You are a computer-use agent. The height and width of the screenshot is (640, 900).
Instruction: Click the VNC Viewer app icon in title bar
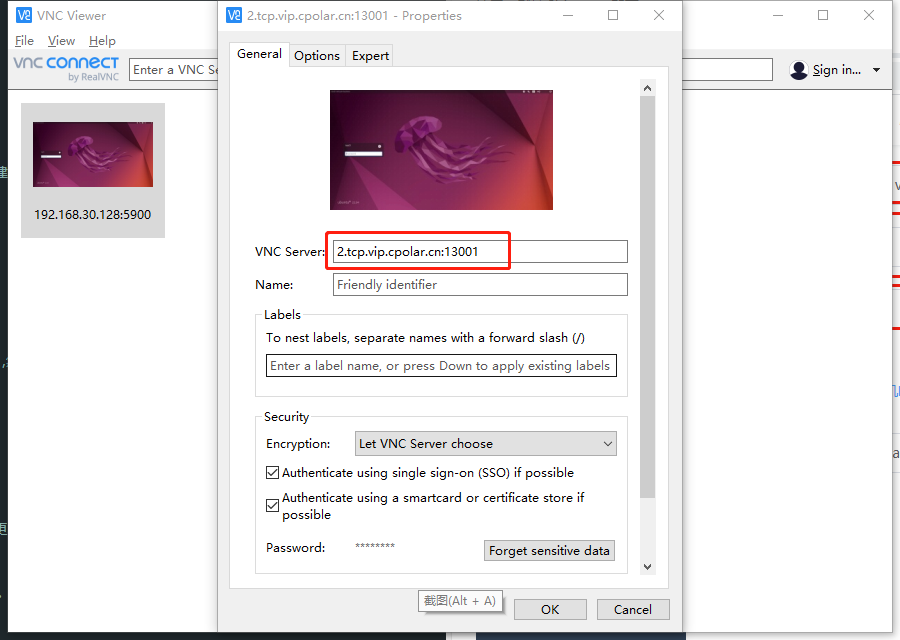(x=23, y=16)
